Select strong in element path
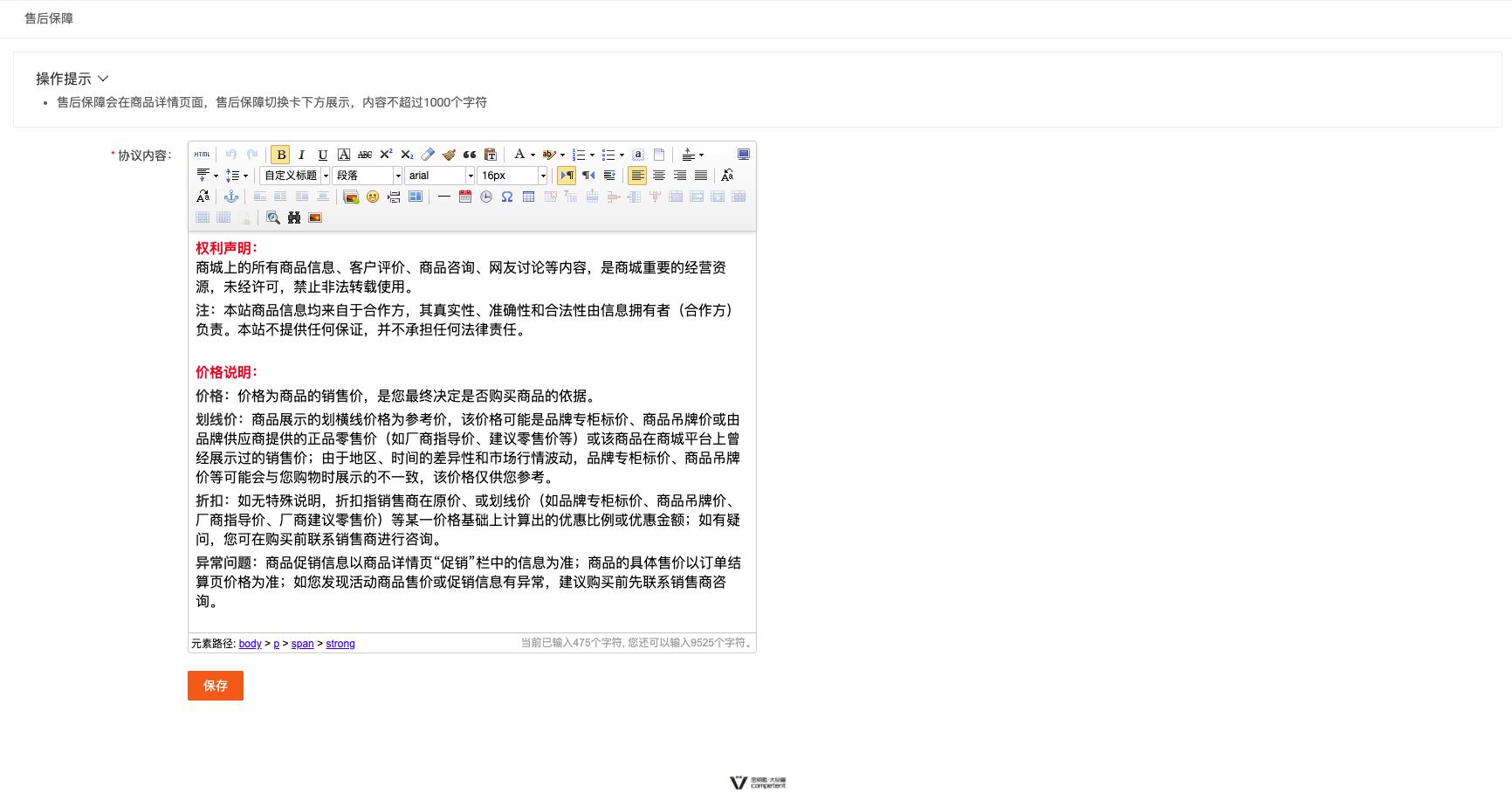 (x=340, y=644)
